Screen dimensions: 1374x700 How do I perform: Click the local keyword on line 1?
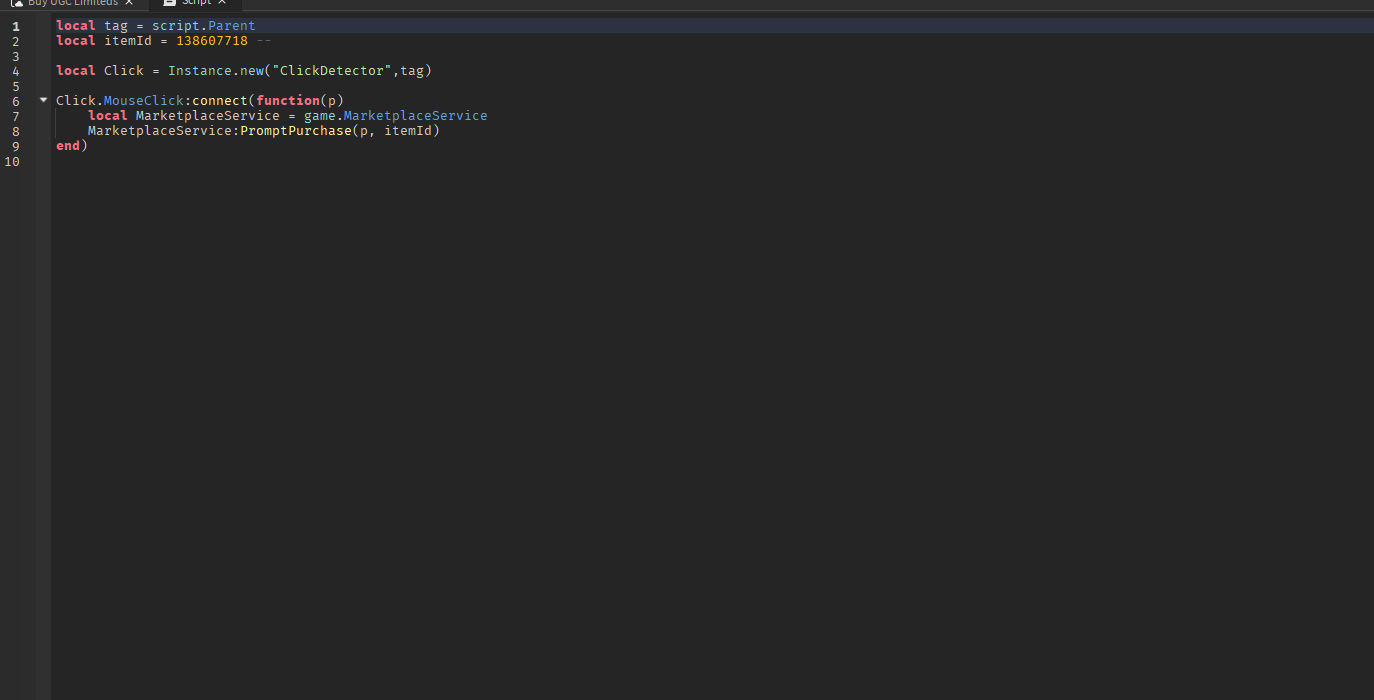(x=75, y=25)
